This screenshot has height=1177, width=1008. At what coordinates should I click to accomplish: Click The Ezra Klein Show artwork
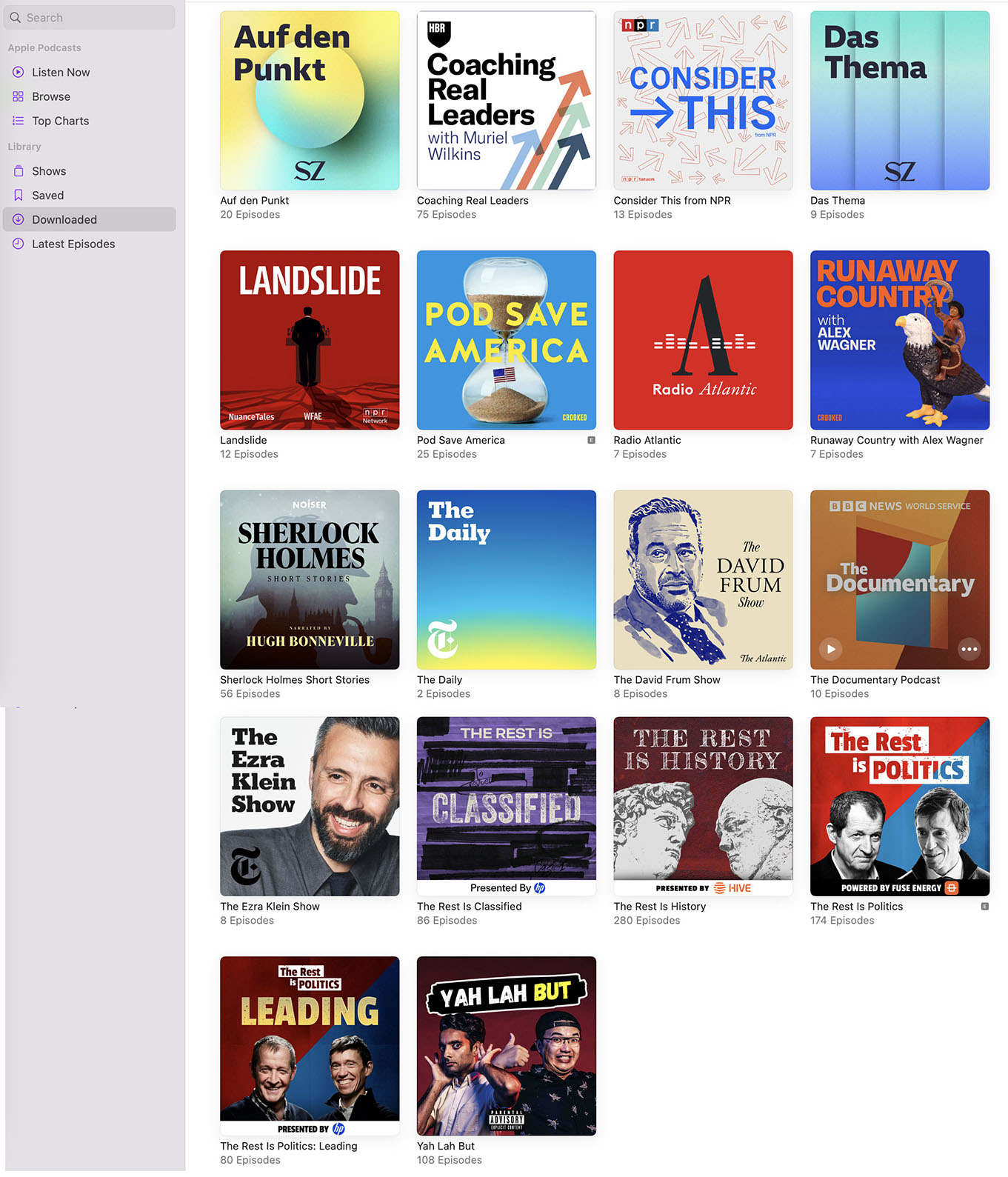[310, 806]
